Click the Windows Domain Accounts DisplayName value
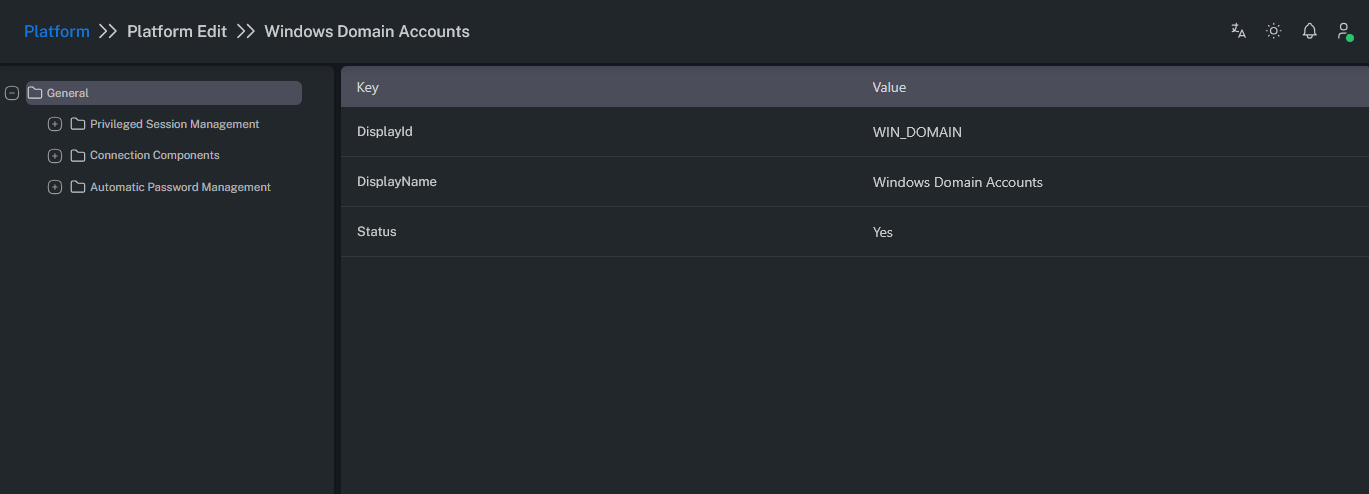 [957, 182]
